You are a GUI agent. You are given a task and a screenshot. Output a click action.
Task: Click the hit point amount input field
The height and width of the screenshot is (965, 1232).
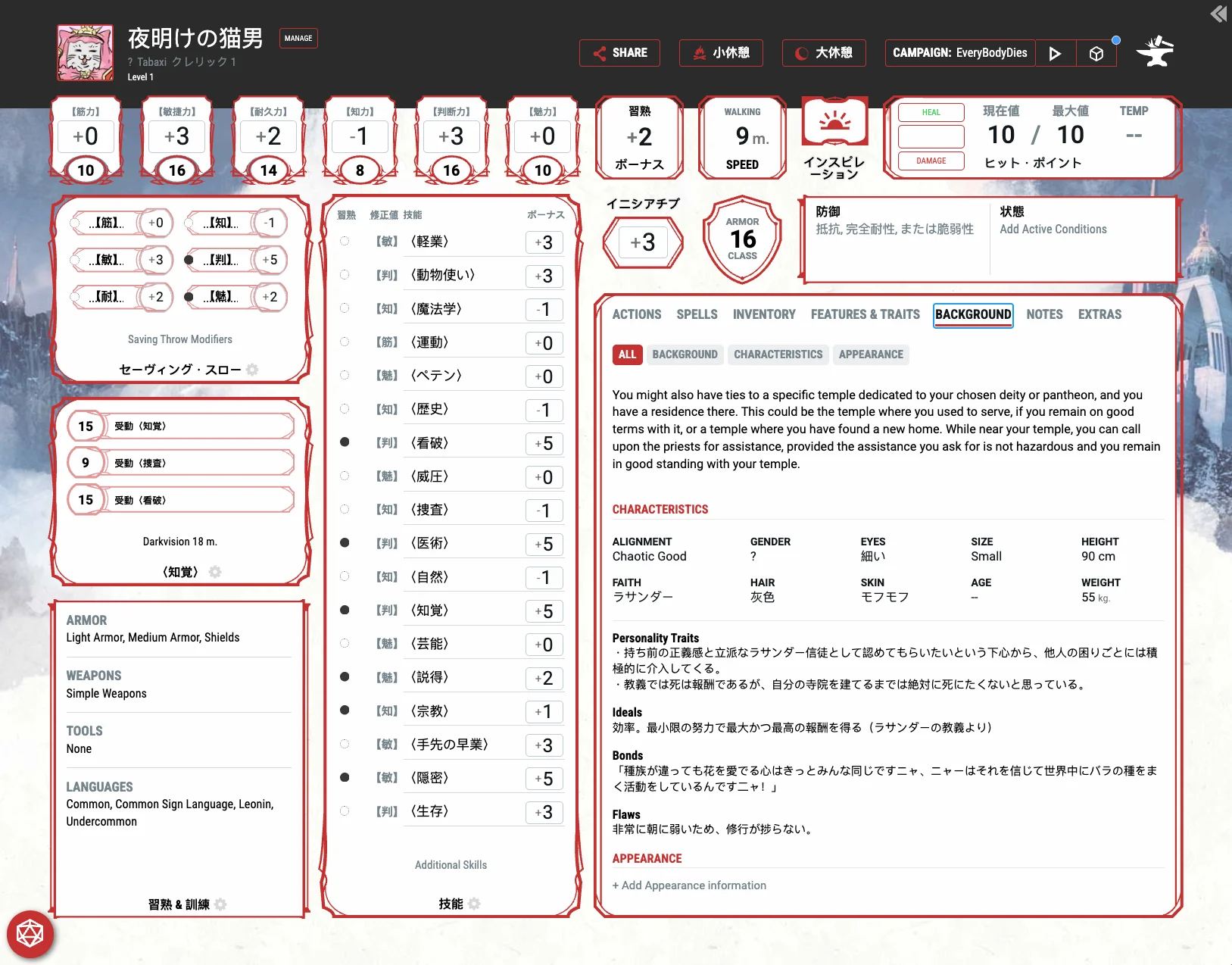931,137
